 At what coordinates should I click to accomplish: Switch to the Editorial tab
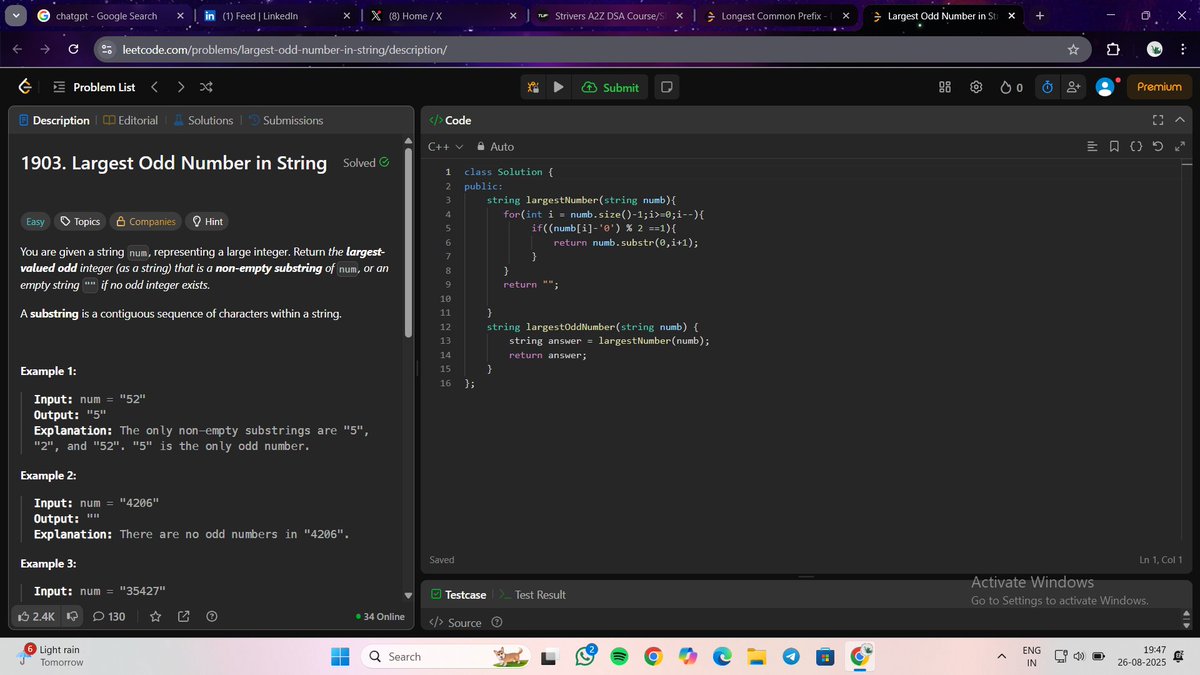pyautogui.click(x=130, y=120)
